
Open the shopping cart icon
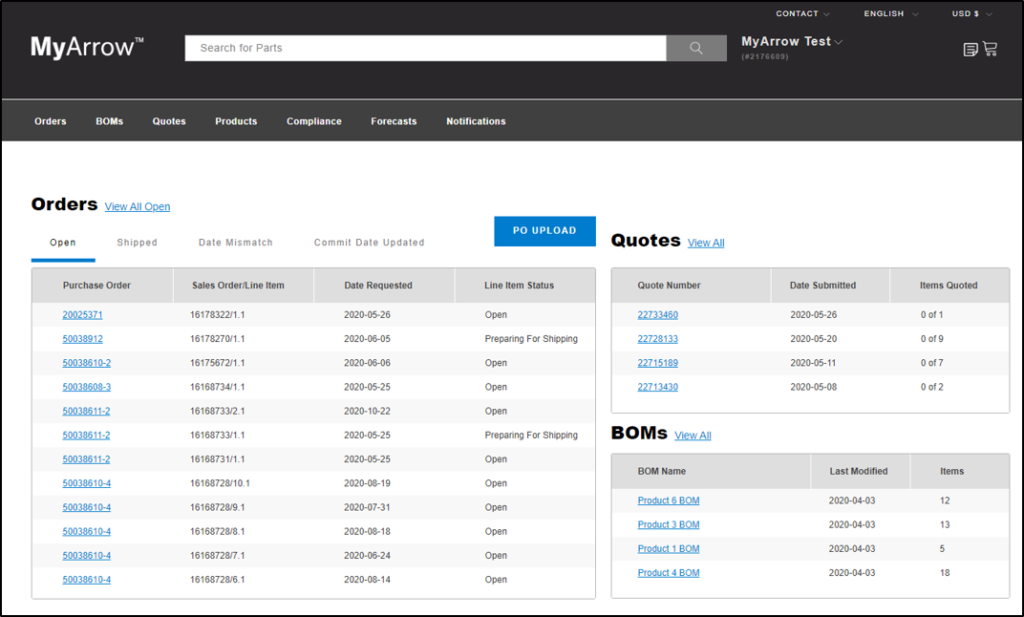[990, 48]
